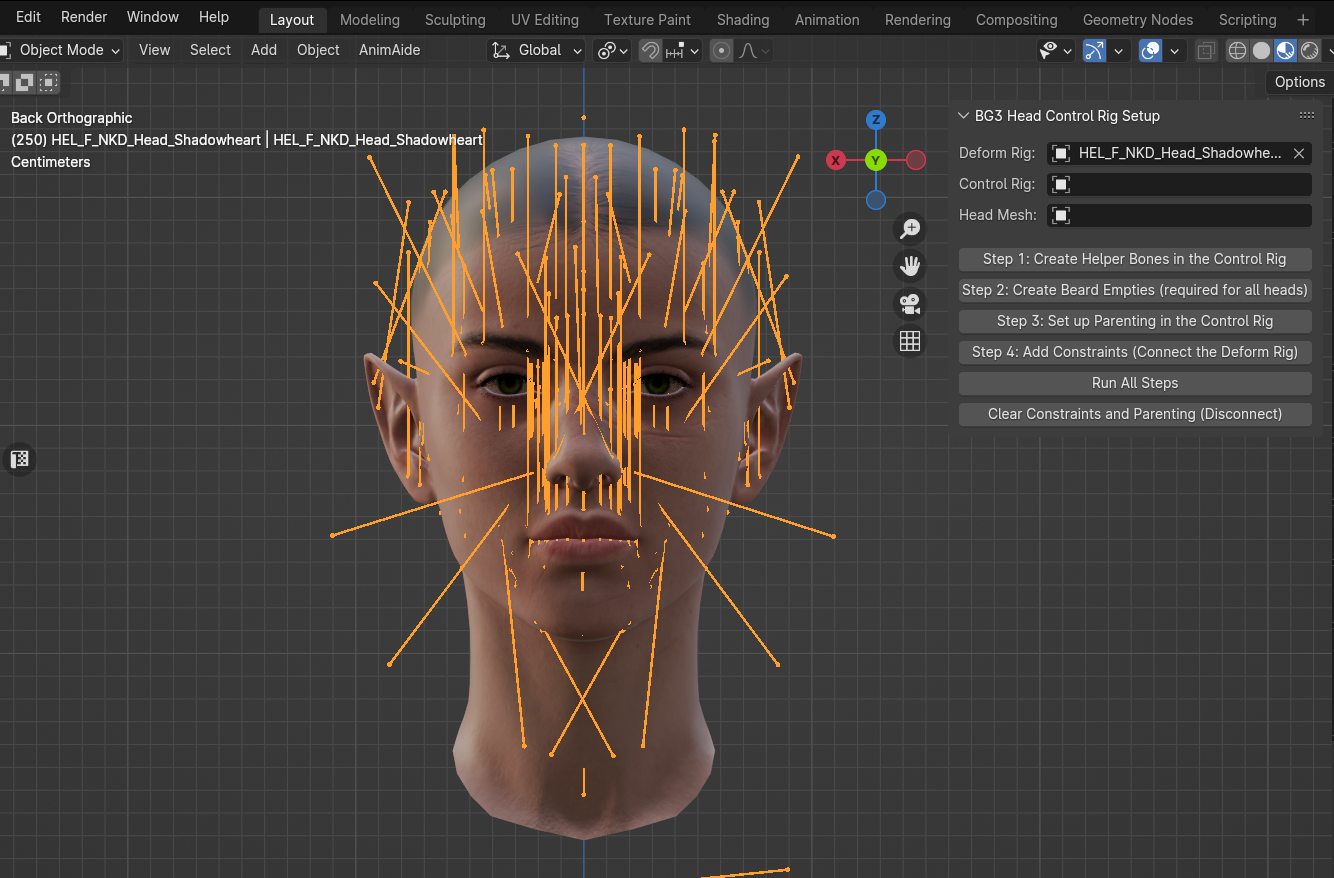Open the proportional falloff curve dropdown
Image resolution: width=1334 pixels, height=878 pixels.
point(754,50)
